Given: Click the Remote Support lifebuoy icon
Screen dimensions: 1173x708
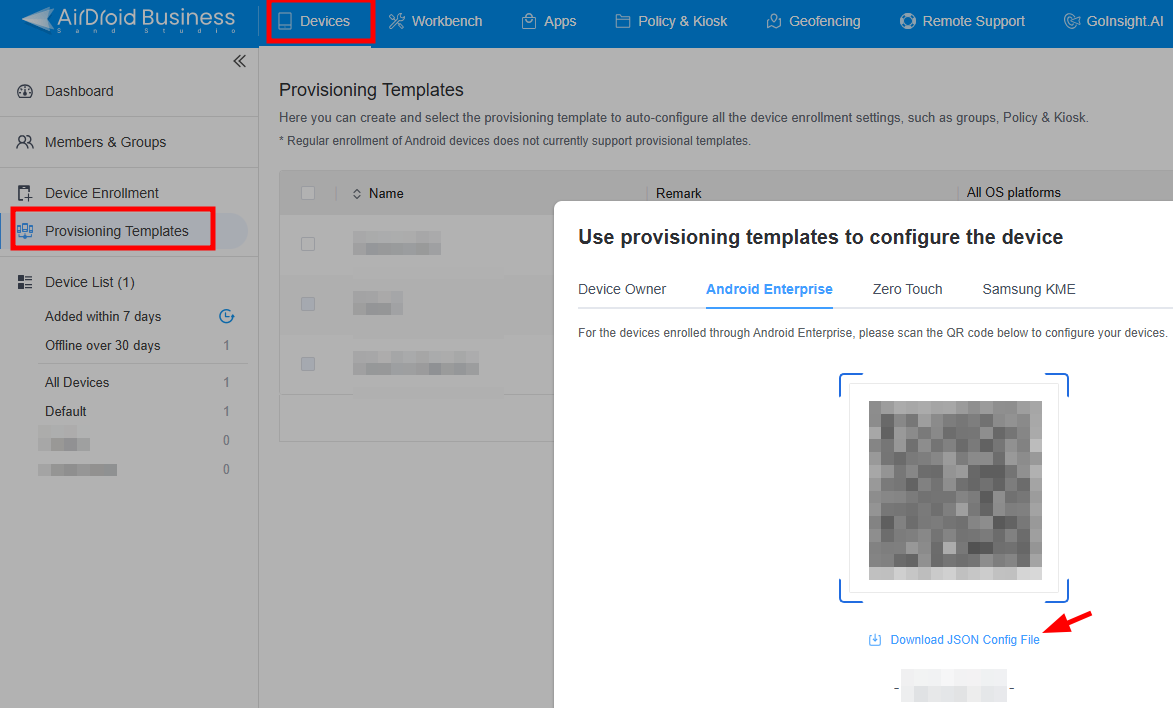Looking at the screenshot, I should [x=907, y=21].
